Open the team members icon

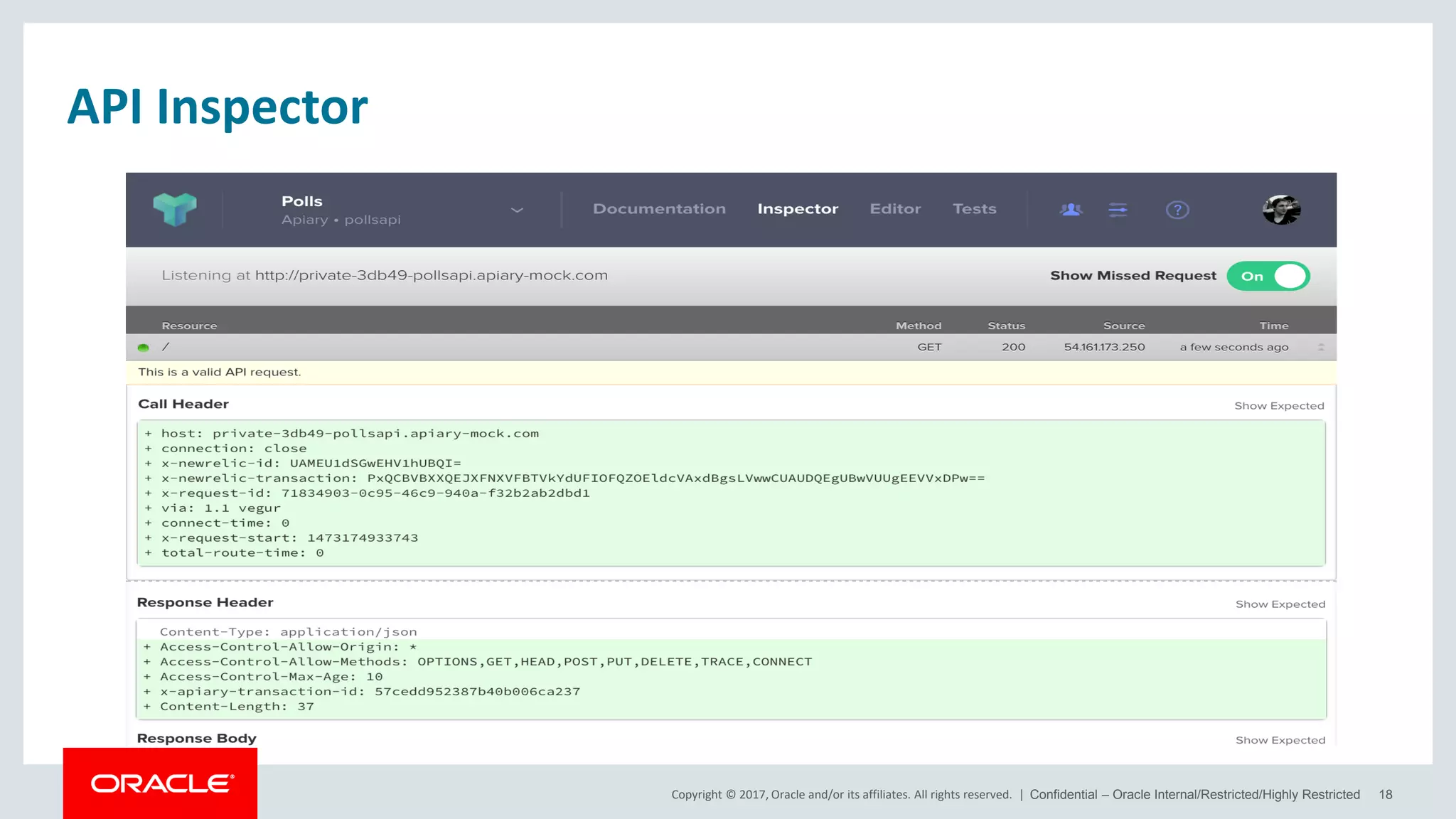tap(1071, 210)
